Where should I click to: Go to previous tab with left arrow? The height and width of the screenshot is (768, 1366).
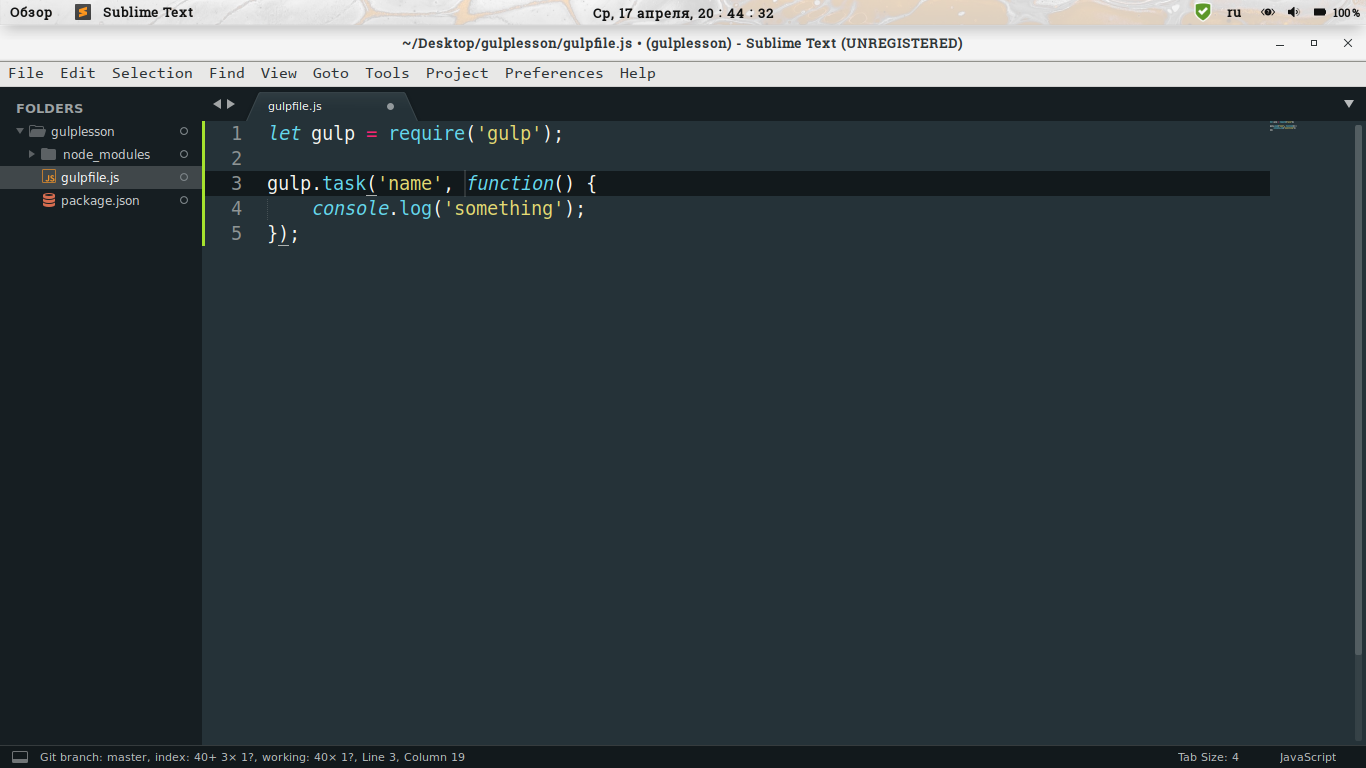pyautogui.click(x=217, y=104)
